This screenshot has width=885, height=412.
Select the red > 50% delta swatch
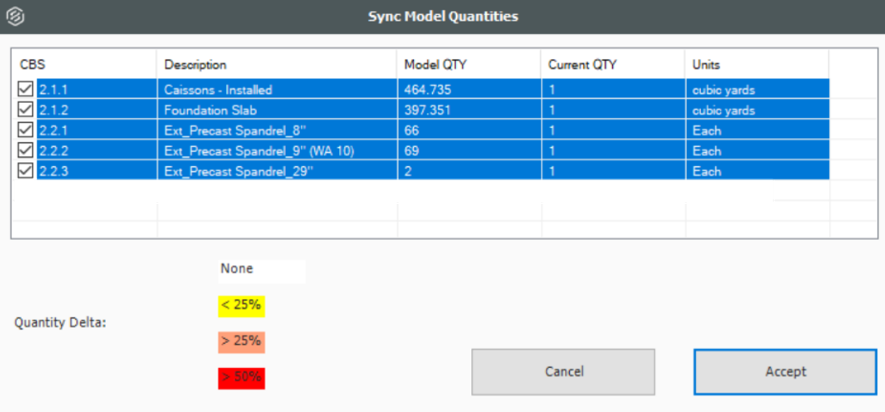(241, 377)
